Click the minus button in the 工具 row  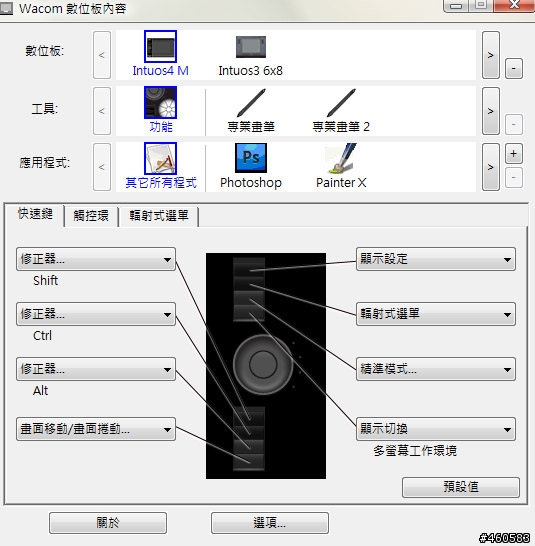click(x=514, y=124)
